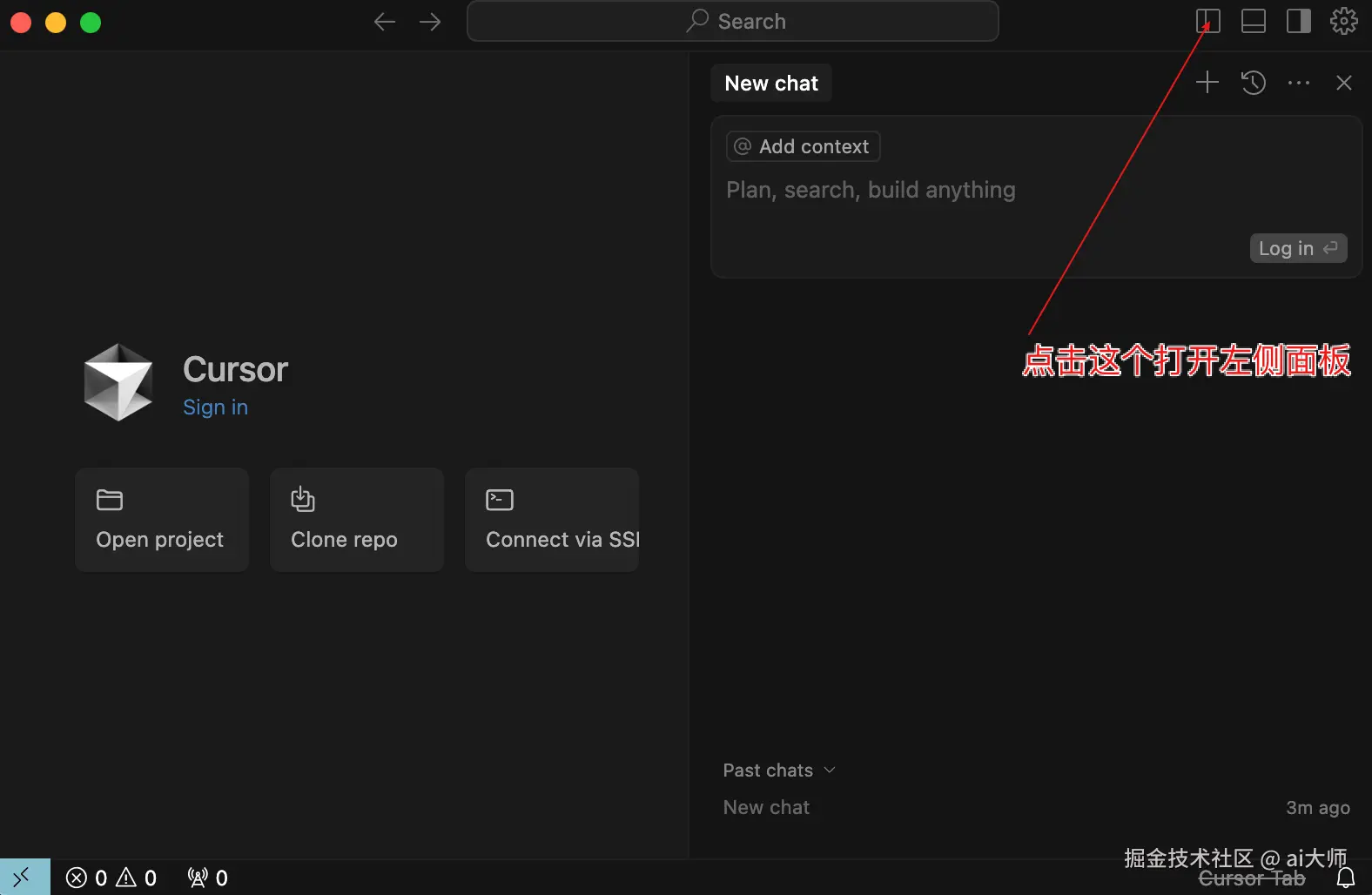Toggle the right AI sidebar

pyautogui.click(x=1299, y=21)
